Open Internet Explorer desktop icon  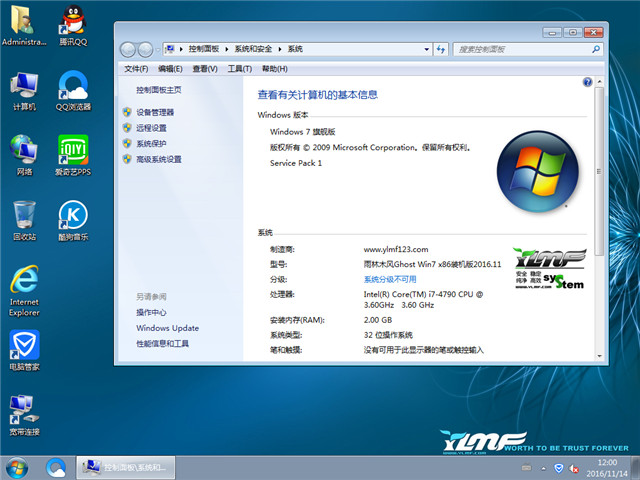click(24, 291)
